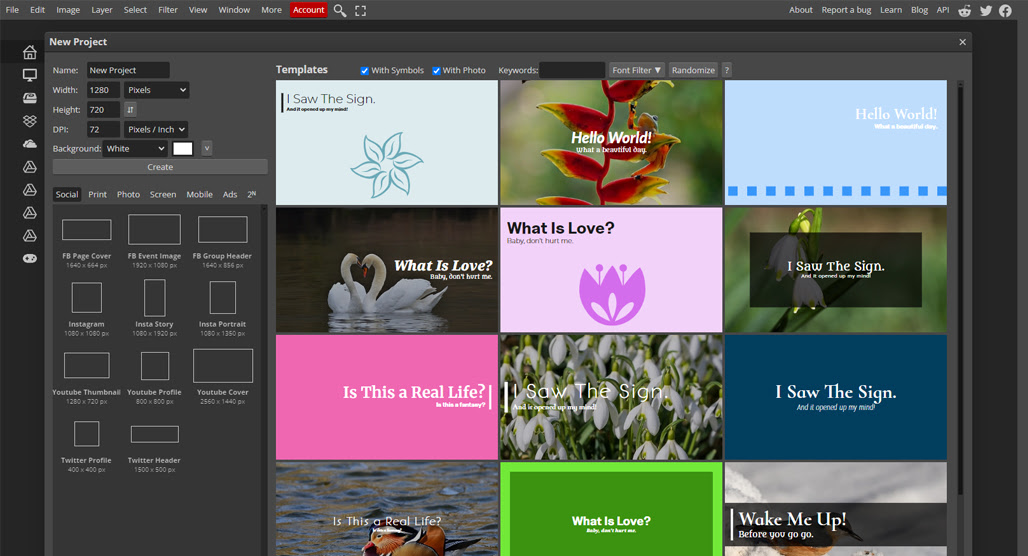The width and height of the screenshot is (1028, 556).
Task: Open the Font Filter dropdown
Action: pyautogui.click(x=637, y=70)
